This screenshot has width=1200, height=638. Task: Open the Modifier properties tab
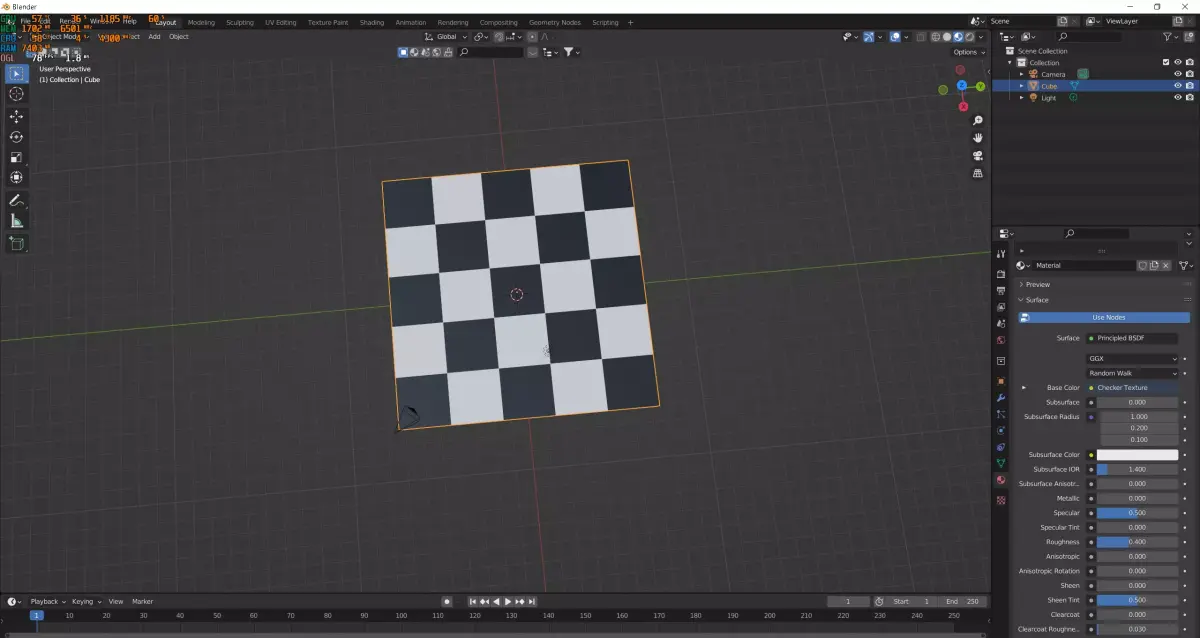tap(1001, 398)
